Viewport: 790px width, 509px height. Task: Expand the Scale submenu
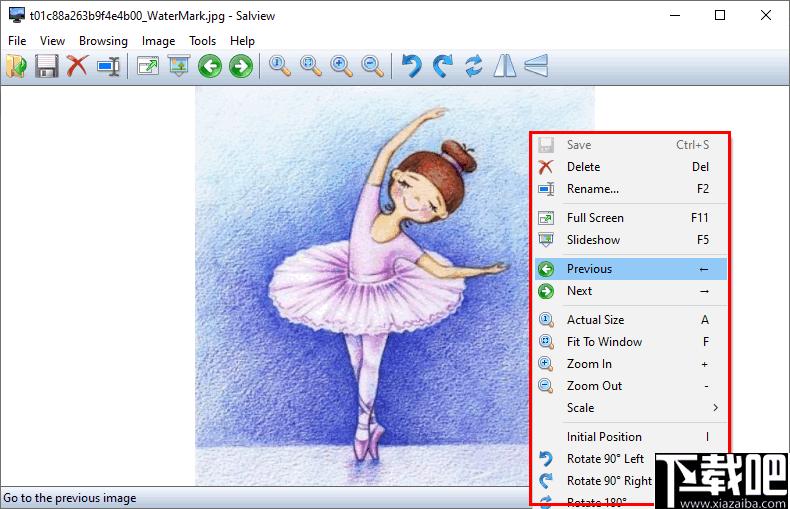click(631, 408)
